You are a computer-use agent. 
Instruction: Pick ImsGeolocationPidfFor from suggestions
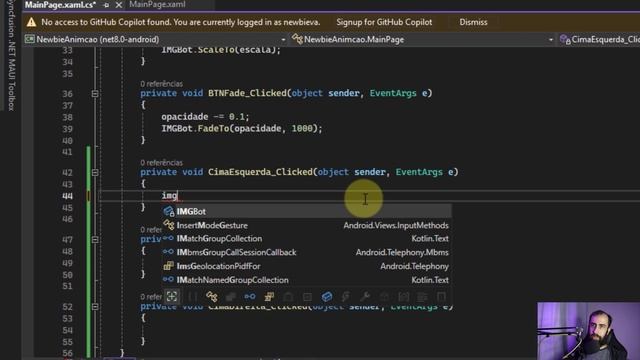pyautogui.click(x=307, y=266)
